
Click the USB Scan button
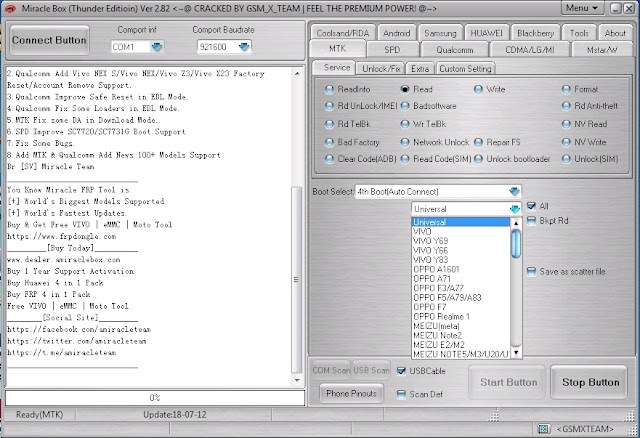click(371, 370)
